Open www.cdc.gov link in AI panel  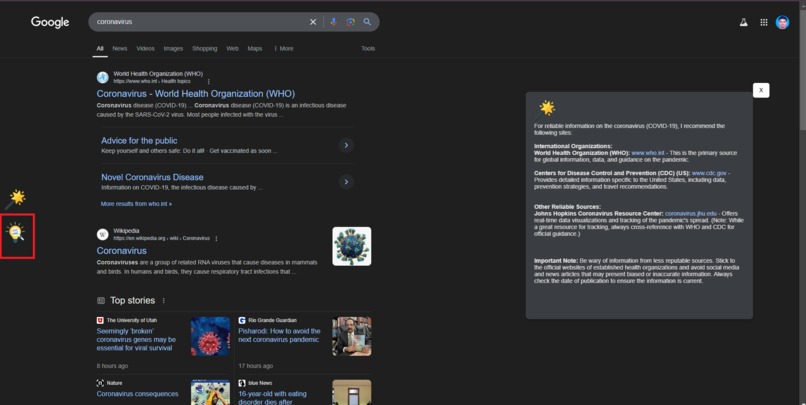pyautogui.click(x=709, y=173)
